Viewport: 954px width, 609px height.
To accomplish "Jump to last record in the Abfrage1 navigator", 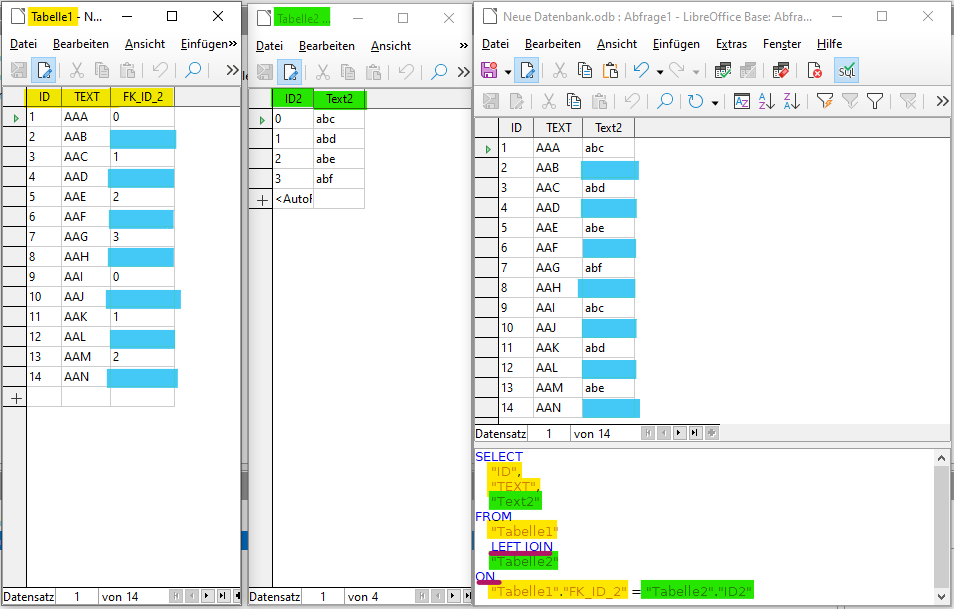I will (695, 433).
